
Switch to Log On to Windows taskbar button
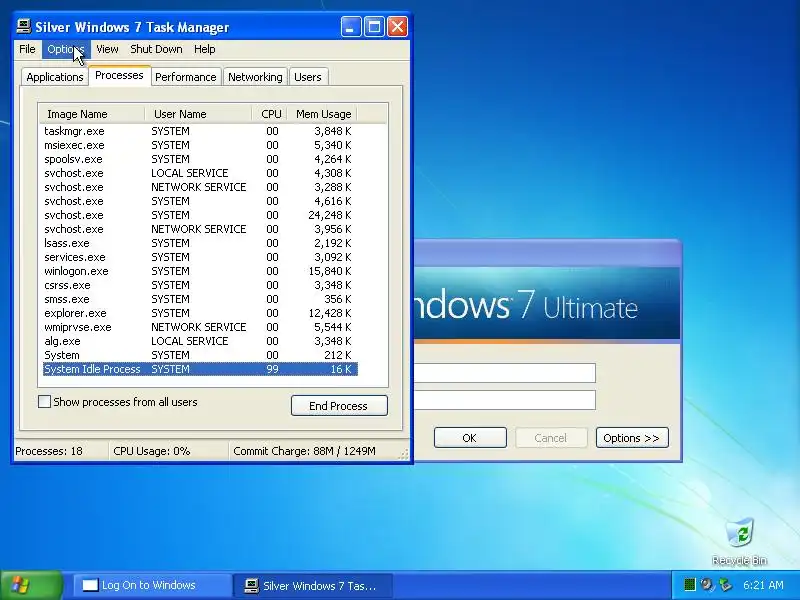tap(153, 585)
